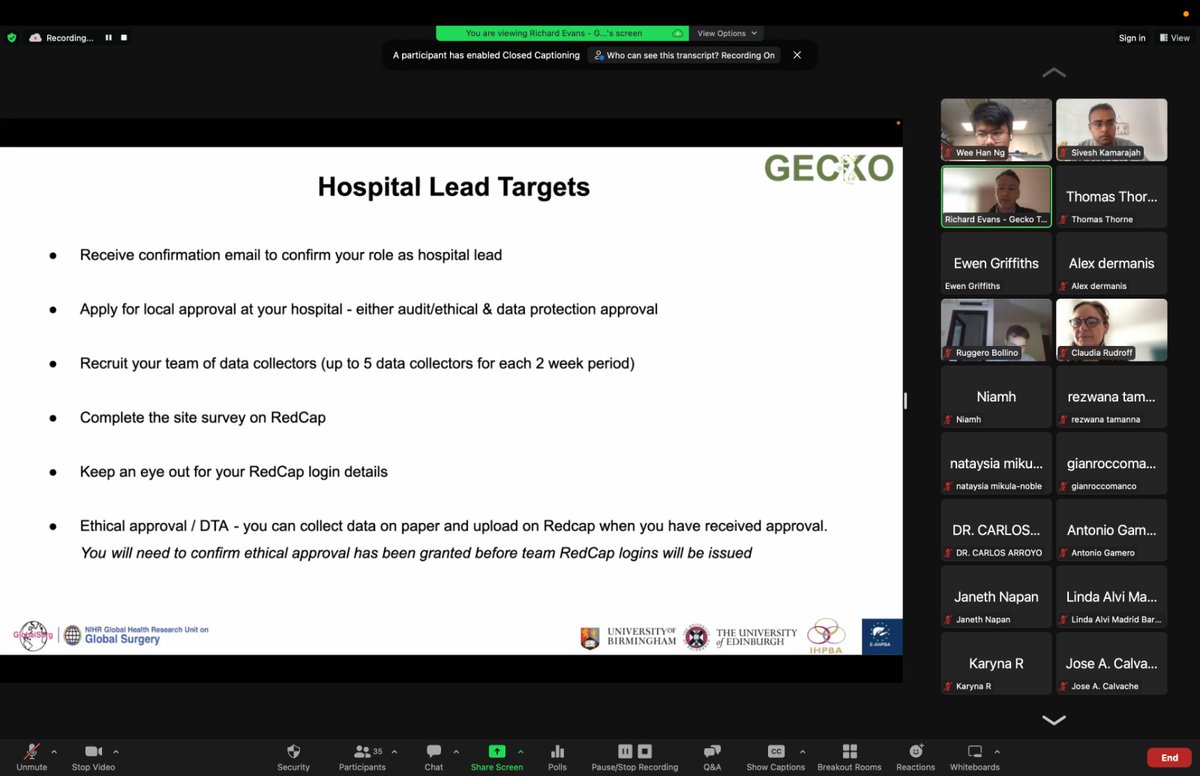Select Wee Han Ng video tile
Screen dimensions: 1200x776
[x=996, y=130]
